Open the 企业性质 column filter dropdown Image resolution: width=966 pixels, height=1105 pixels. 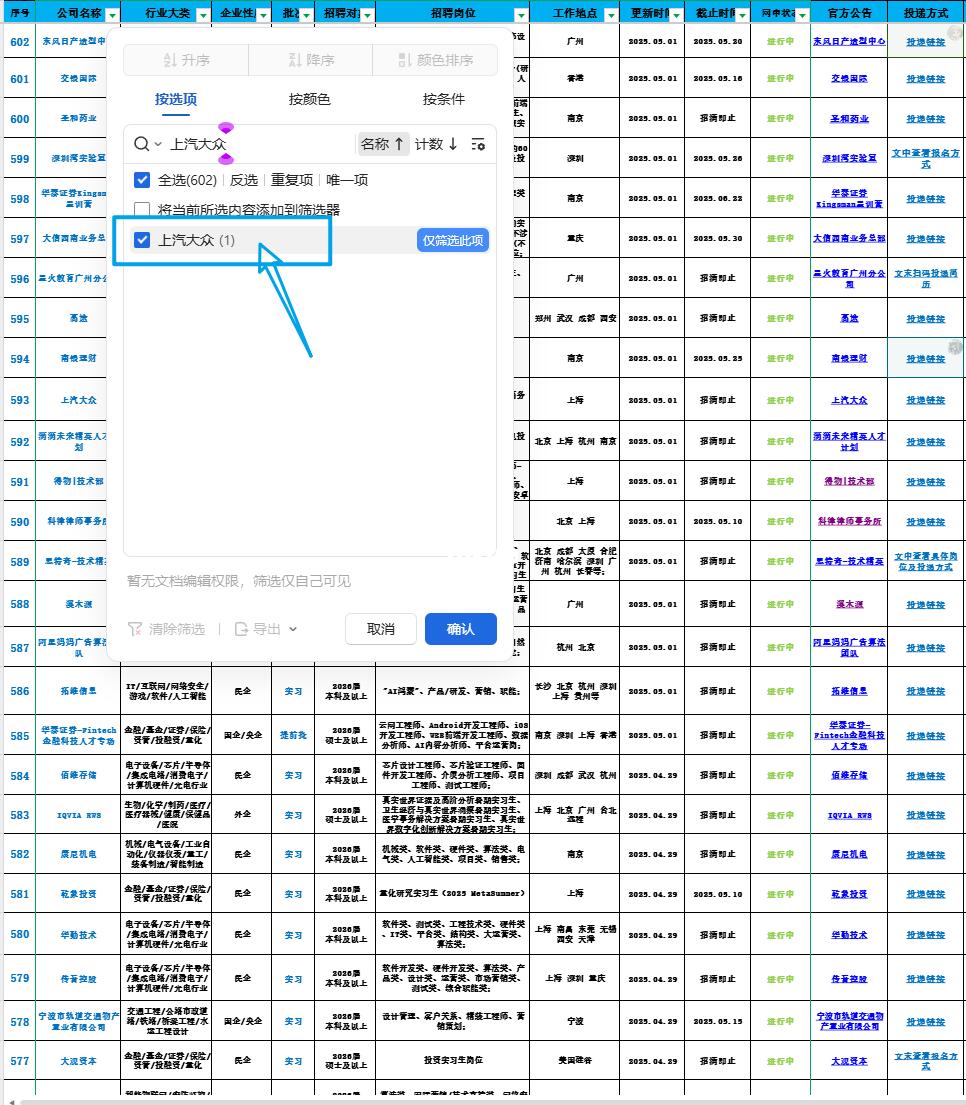point(264,15)
